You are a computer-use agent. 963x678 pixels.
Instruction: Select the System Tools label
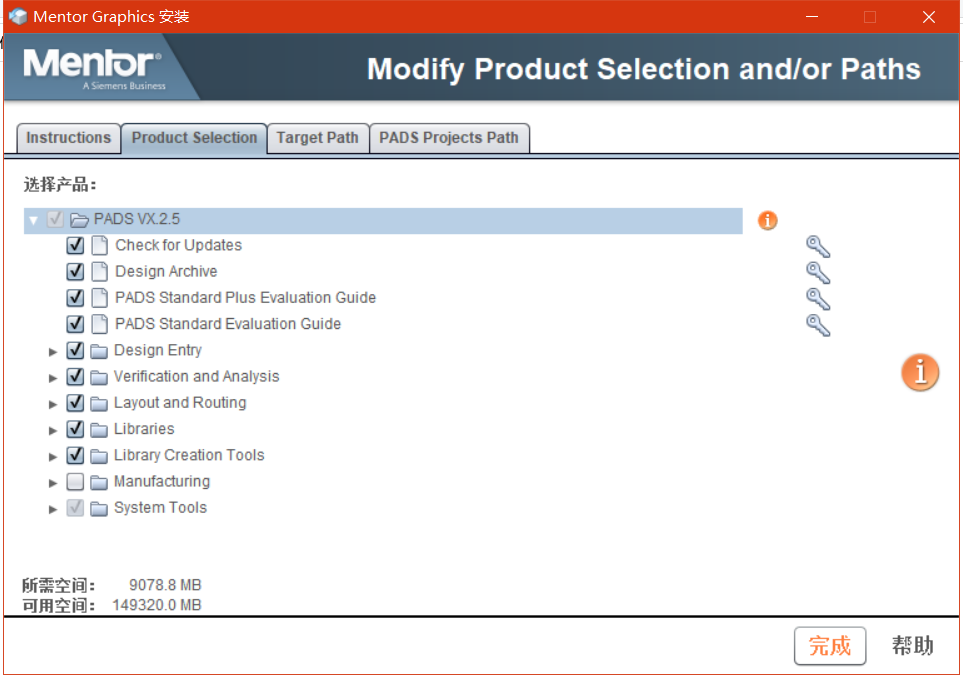pyautogui.click(x=160, y=508)
